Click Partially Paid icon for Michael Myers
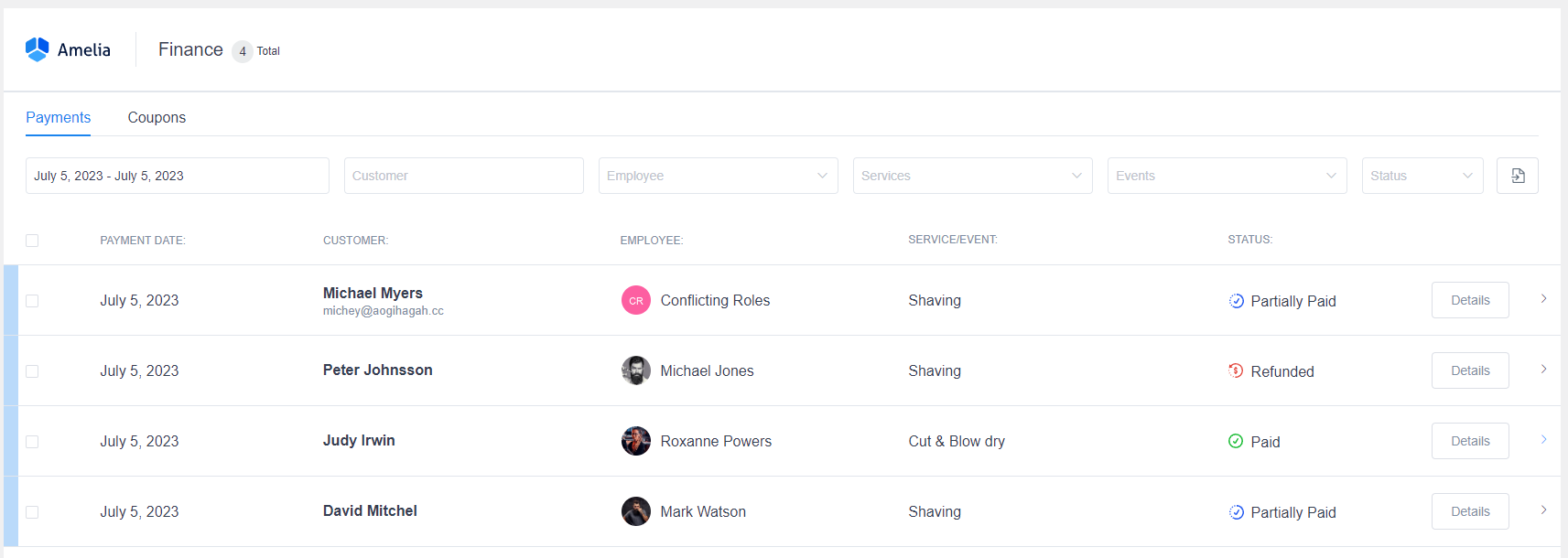The height and width of the screenshot is (558, 1568). tap(1236, 301)
